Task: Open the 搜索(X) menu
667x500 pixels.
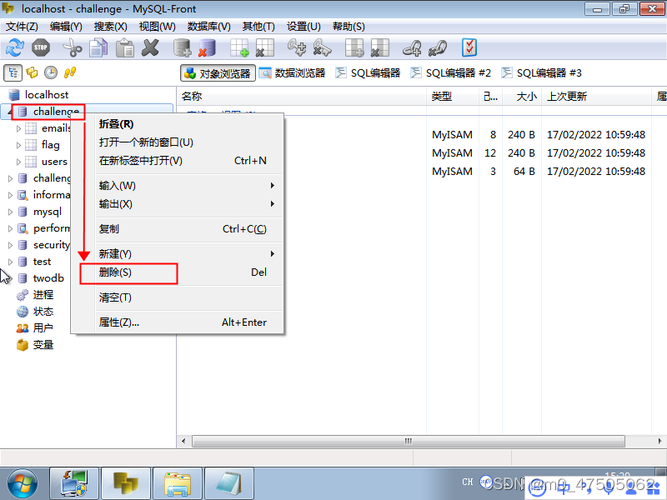Action: [x=111, y=27]
